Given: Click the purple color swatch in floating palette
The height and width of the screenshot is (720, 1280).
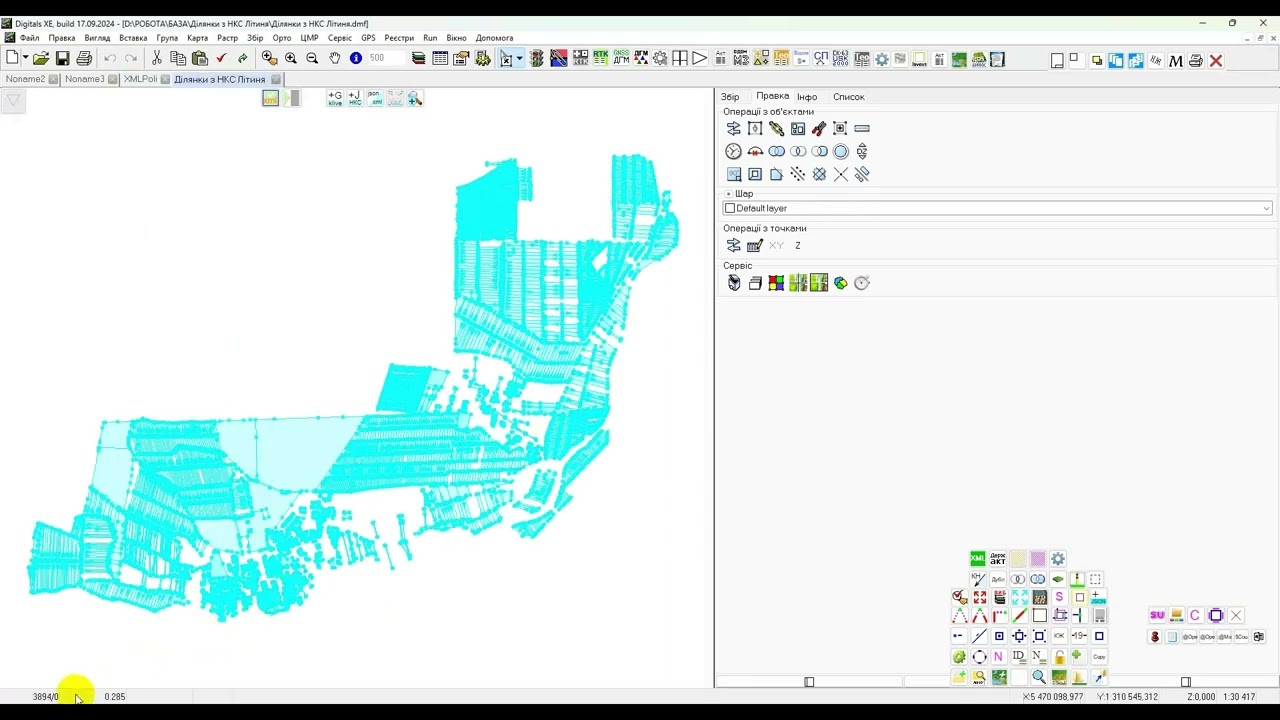Looking at the screenshot, I should pos(1038,559).
